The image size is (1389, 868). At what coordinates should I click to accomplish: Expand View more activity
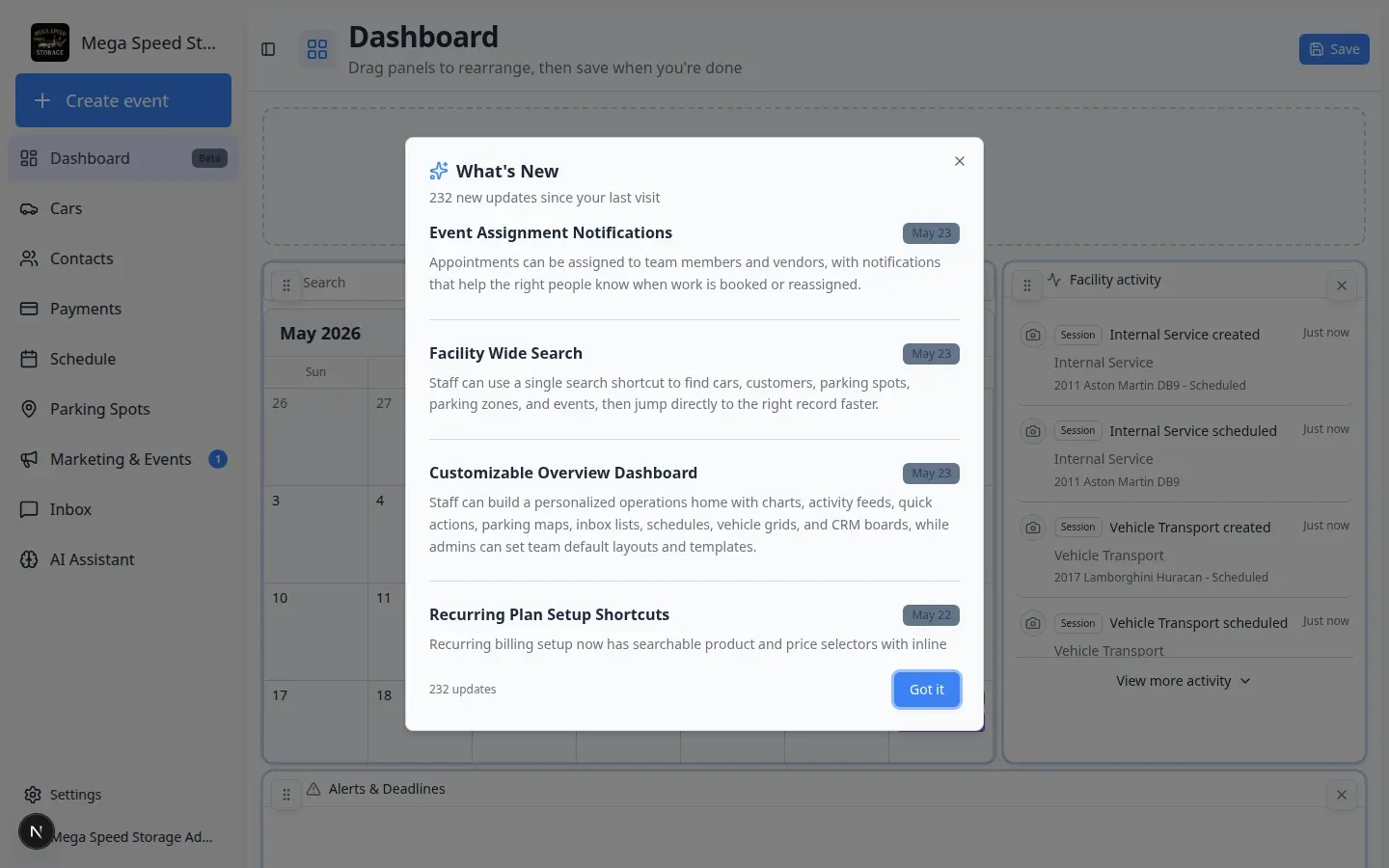coord(1184,681)
